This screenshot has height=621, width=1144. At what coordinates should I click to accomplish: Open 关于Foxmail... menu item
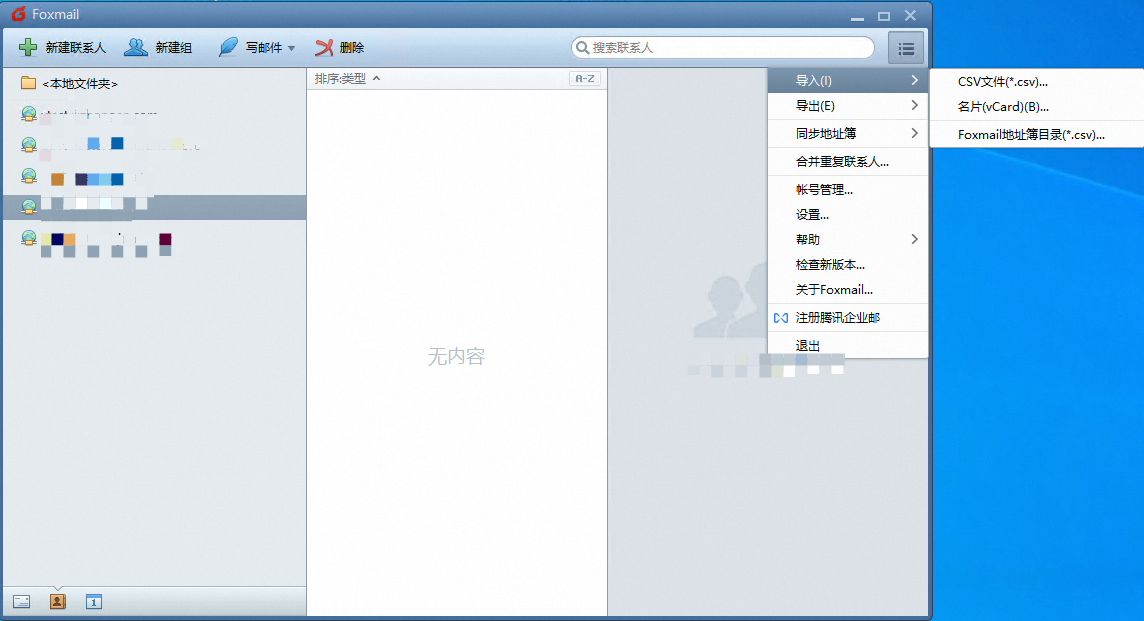[848, 290]
